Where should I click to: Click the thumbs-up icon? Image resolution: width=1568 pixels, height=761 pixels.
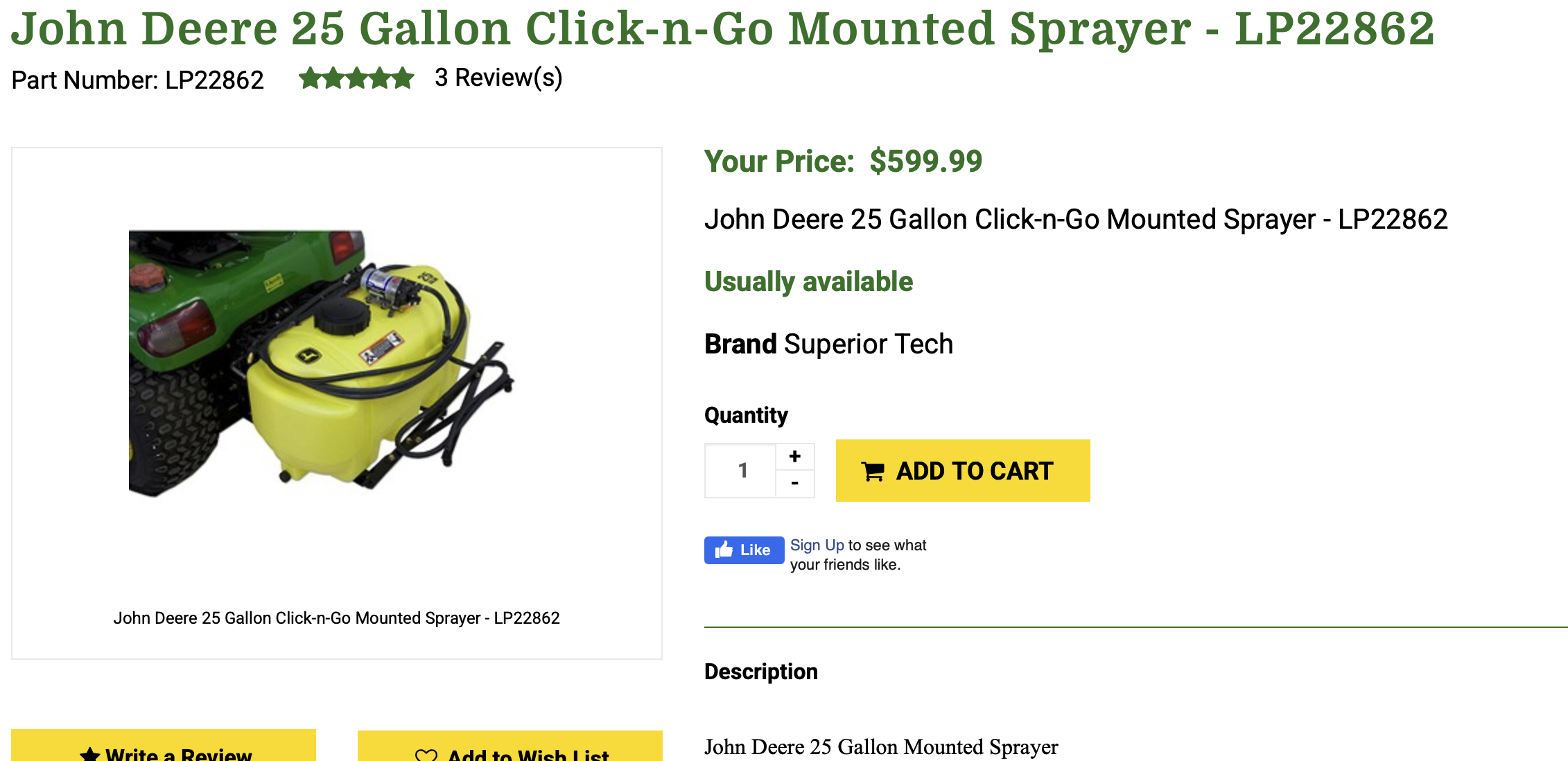[724, 550]
